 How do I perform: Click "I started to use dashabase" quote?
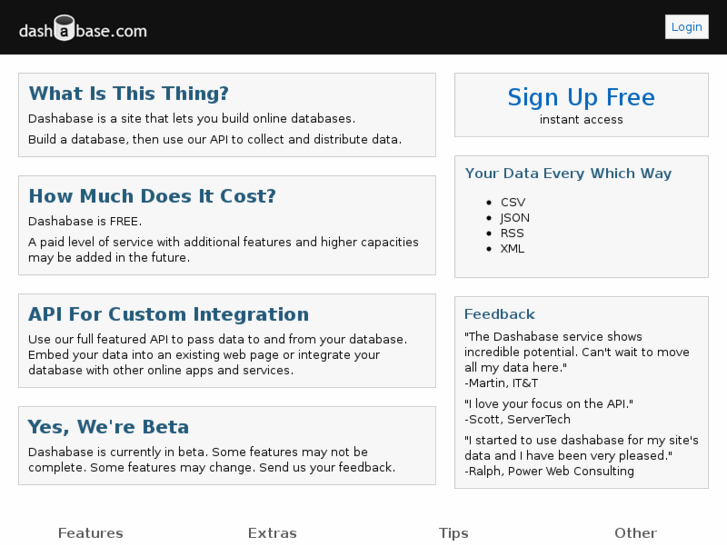point(581,448)
